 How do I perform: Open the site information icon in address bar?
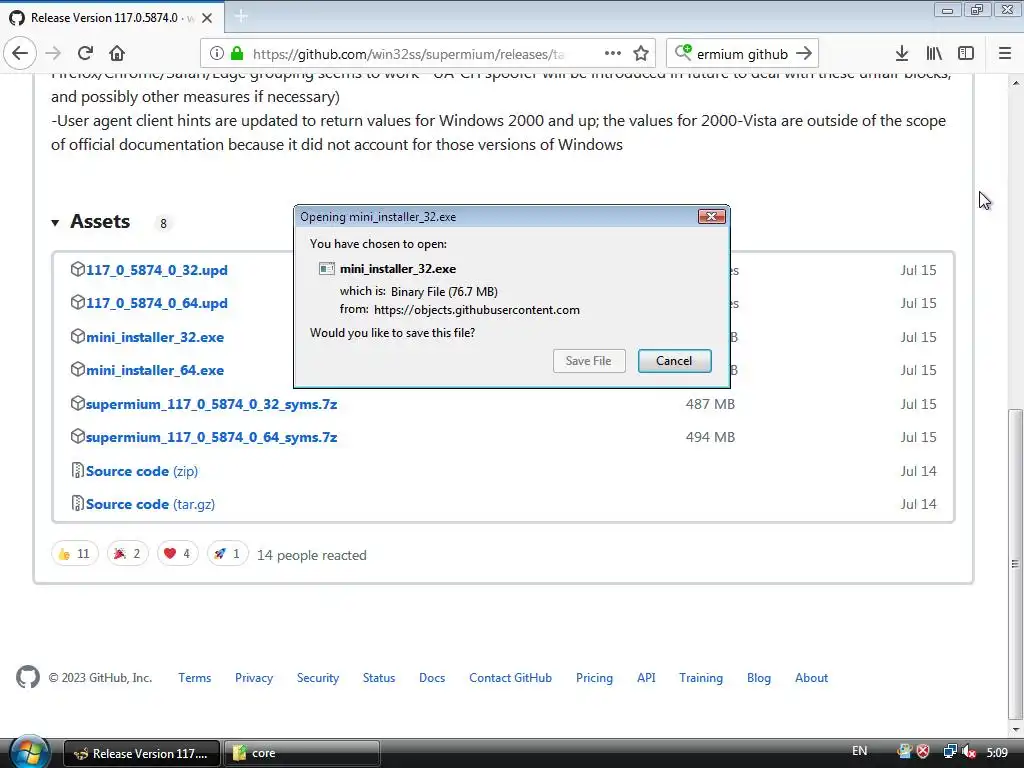tap(217, 54)
